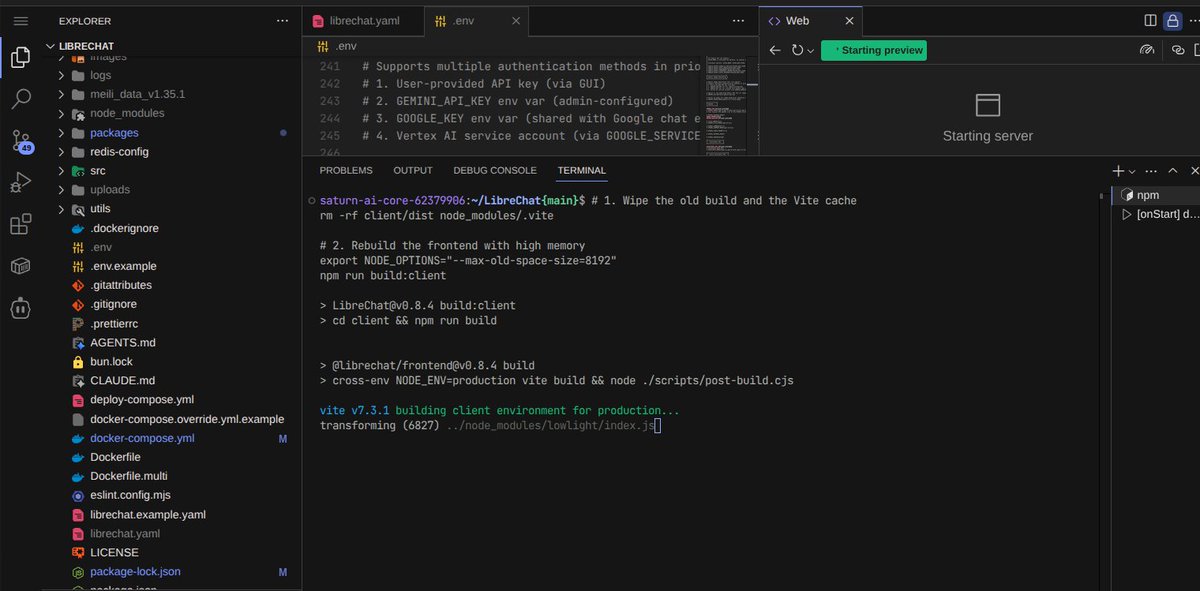Toggle the lock icon in the title bar
The height and width of the screenshot is (591, 1200).
1171,20
